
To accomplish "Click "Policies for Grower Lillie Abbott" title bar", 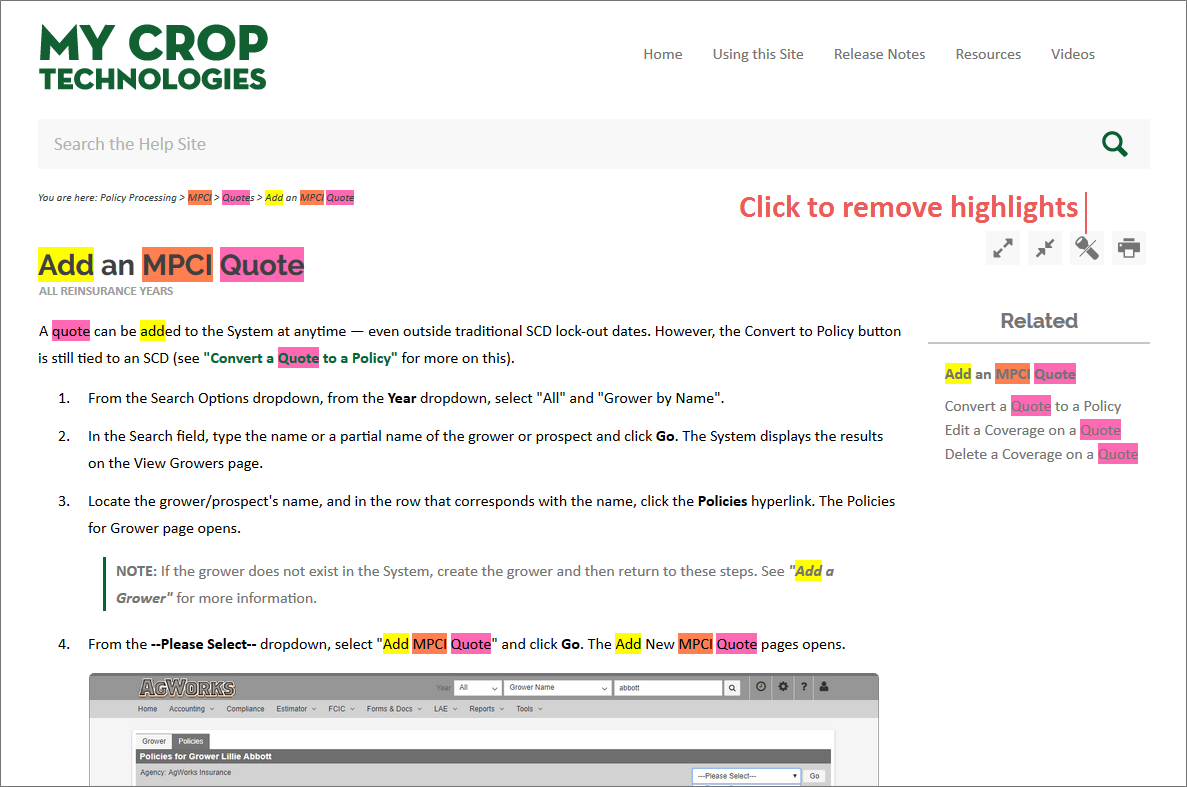I will point(484,756).
